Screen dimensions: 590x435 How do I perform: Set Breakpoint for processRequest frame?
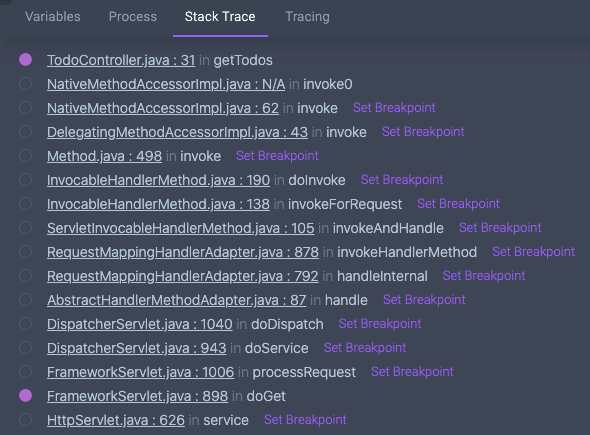tap(412, 372)
